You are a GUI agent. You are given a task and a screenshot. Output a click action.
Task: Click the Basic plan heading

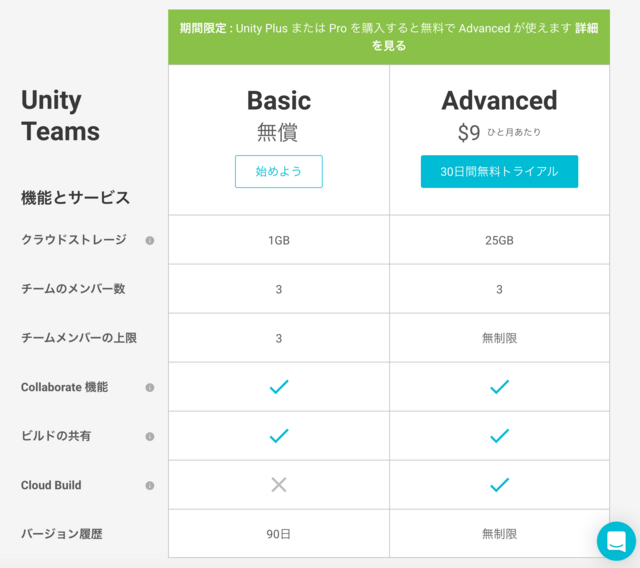coord(279,100)
